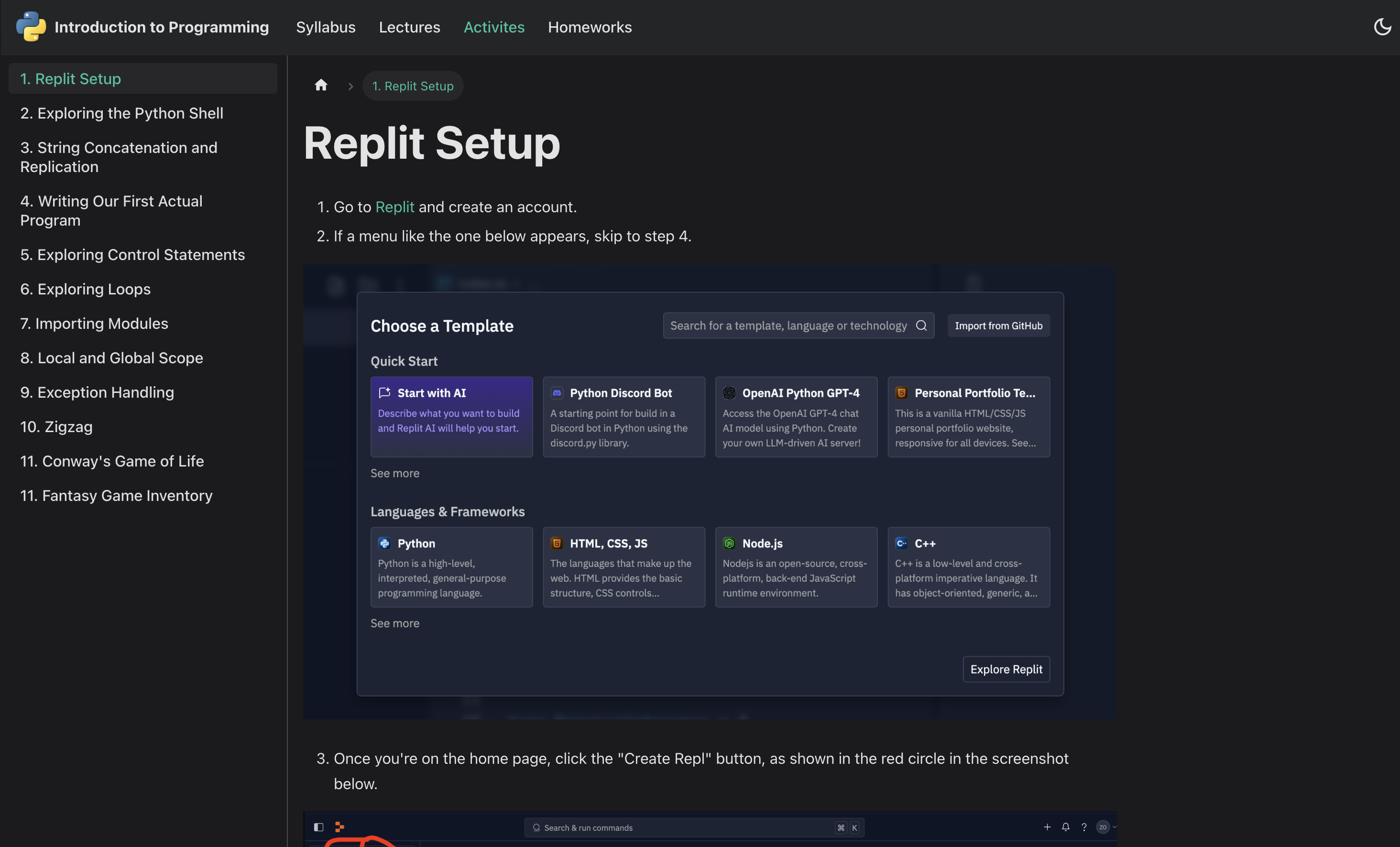
Task: Open the Syllabus nav item
Action: 326,27
